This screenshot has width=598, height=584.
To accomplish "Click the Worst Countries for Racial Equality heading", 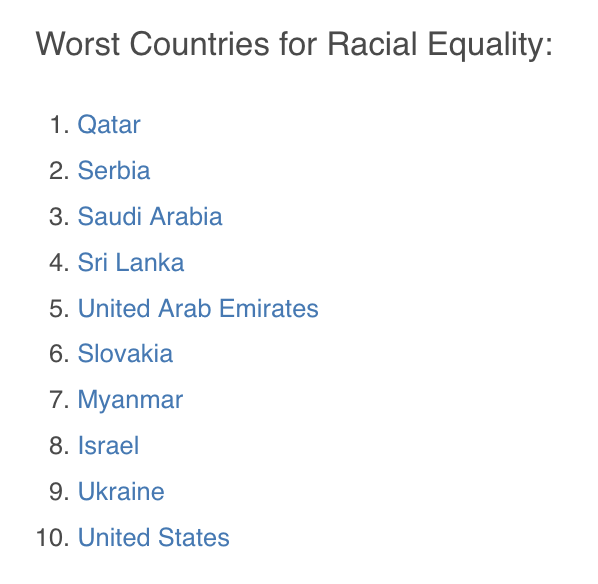I will 294,45.
